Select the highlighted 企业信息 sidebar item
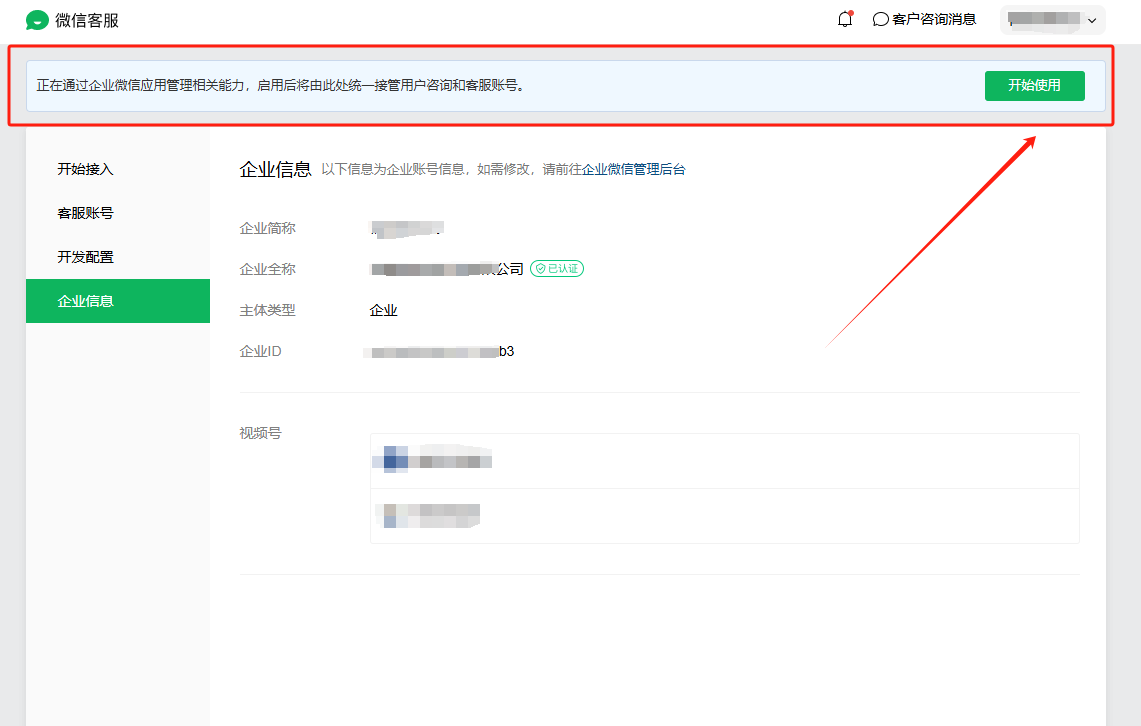 [86, 301]
